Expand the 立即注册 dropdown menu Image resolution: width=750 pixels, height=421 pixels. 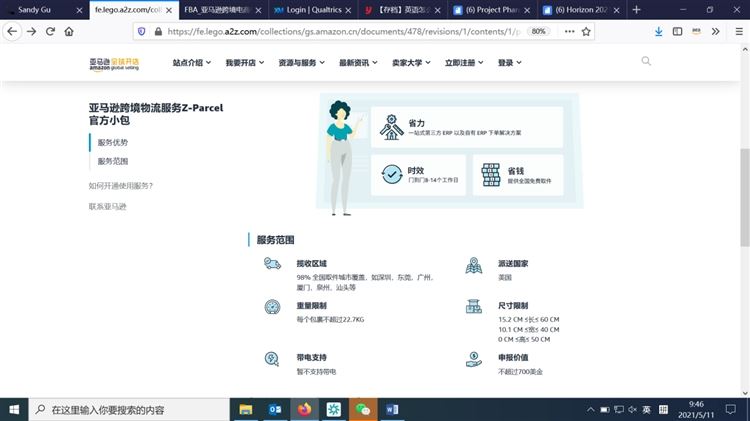click(464, 63)
